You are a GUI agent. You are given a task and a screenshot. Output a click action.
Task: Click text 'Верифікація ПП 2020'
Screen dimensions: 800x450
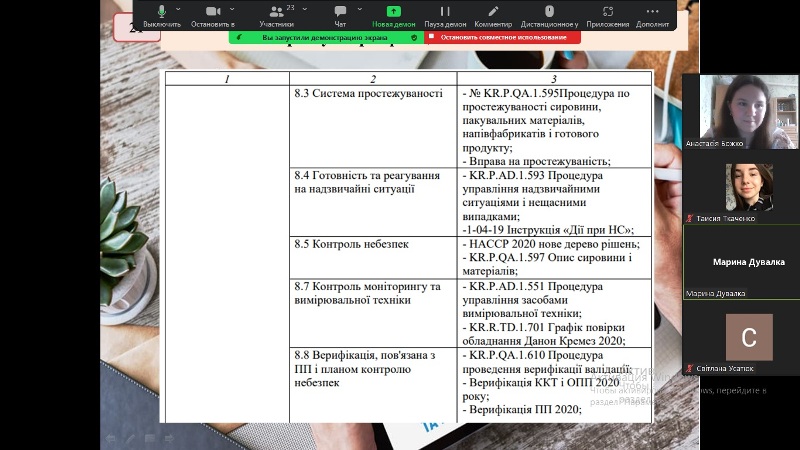[x=524, y=409]
